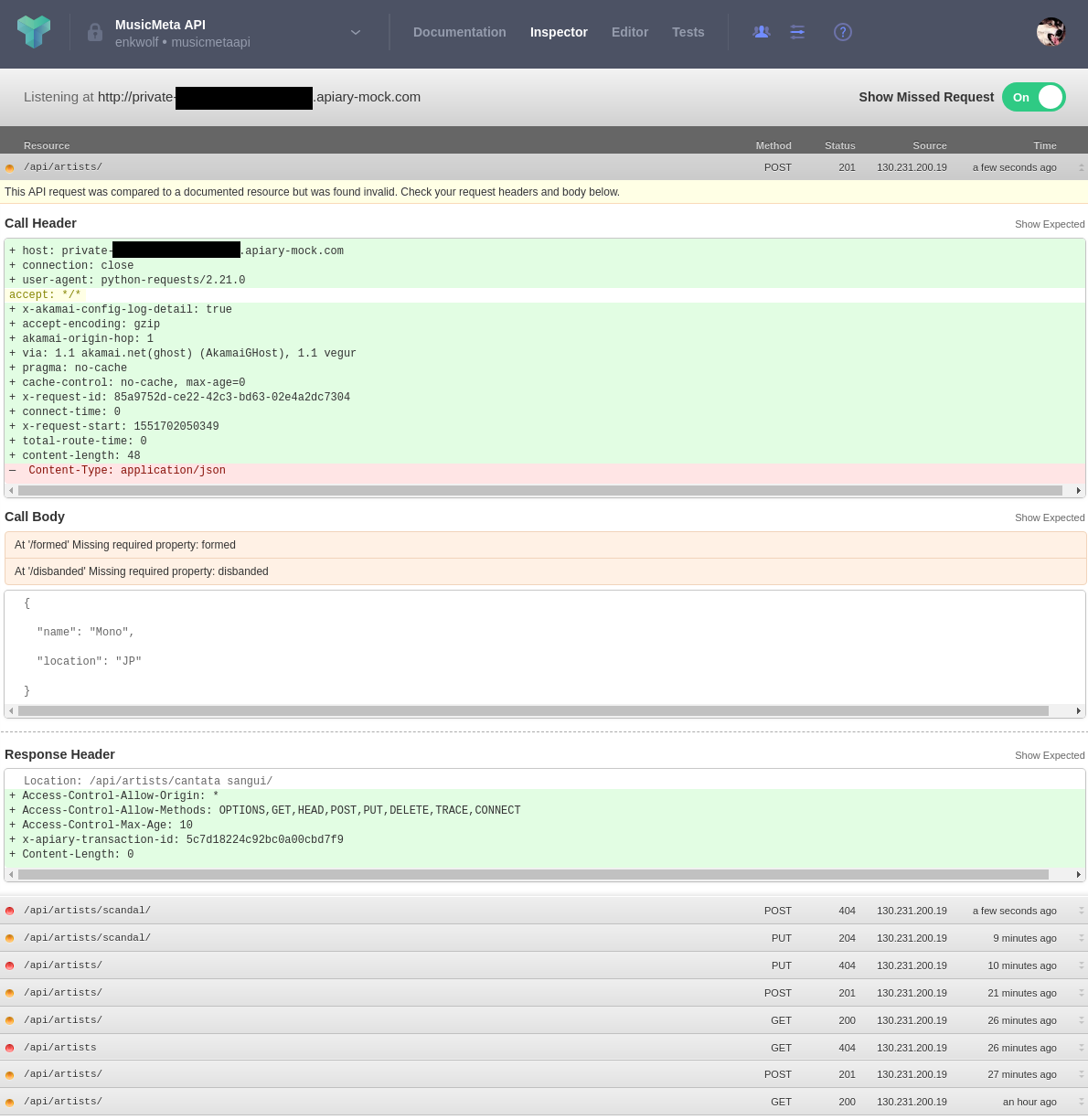Expand GET /api/artists/ 200 from 26 minutes ago
Screen dimensions: 1088x1120
point(544,1020)
